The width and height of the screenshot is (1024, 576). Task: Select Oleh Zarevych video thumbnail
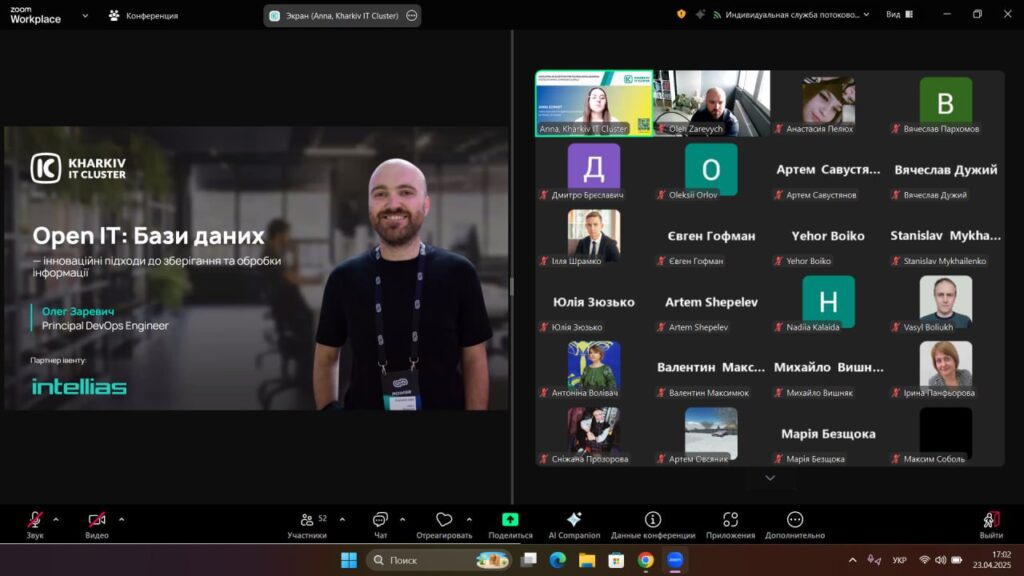[711, 103]
